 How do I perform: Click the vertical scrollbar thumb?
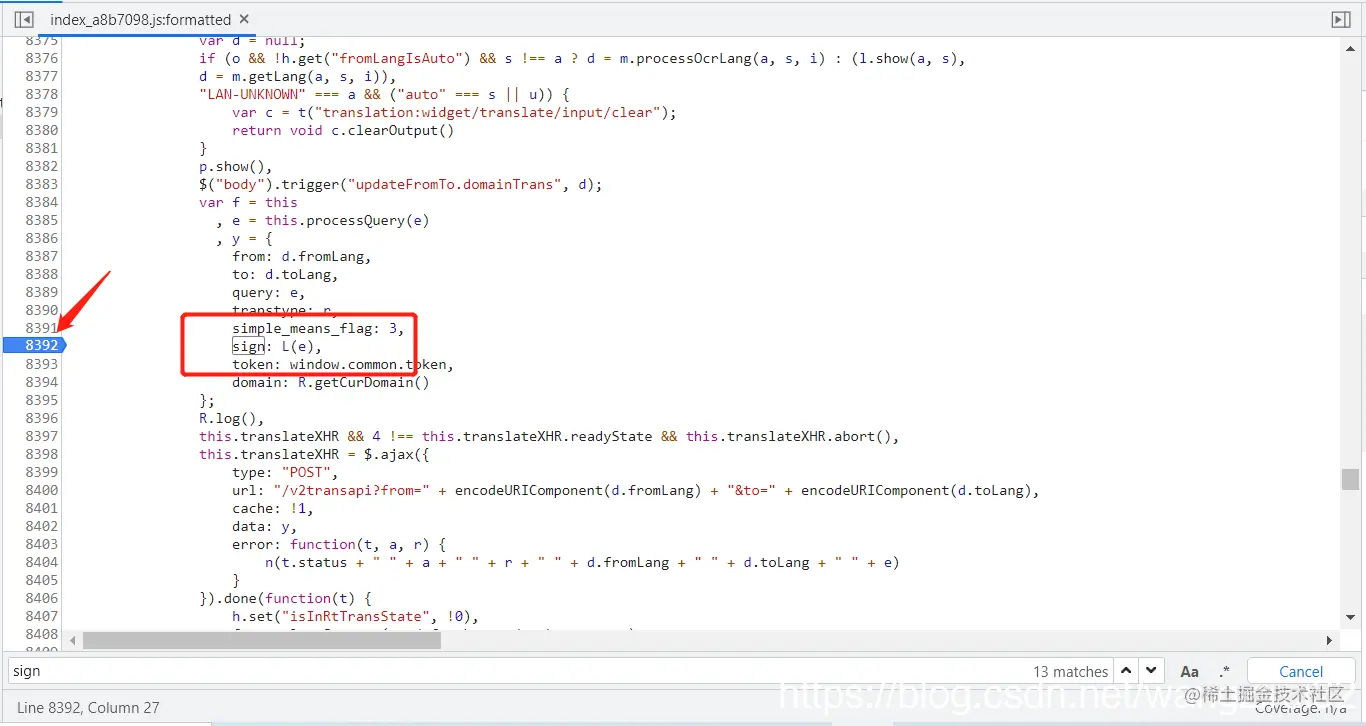pyautogui.click(x=1350, y=479)
